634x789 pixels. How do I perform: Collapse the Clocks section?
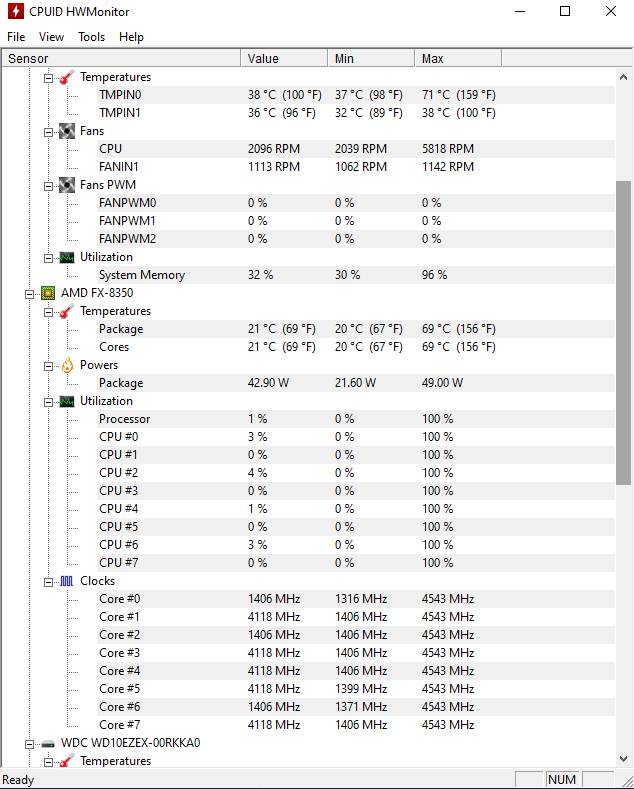pos(48,582)
